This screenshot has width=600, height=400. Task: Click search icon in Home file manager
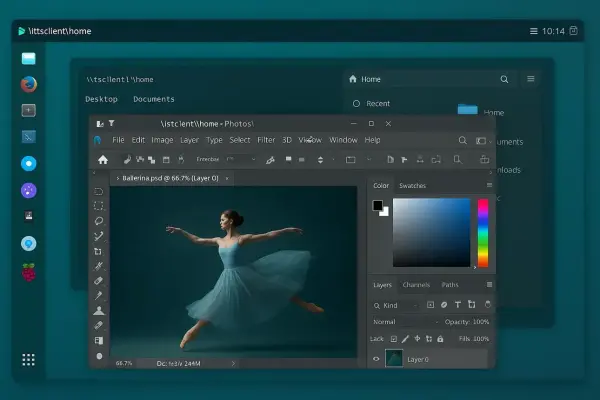tap(504, 79)
